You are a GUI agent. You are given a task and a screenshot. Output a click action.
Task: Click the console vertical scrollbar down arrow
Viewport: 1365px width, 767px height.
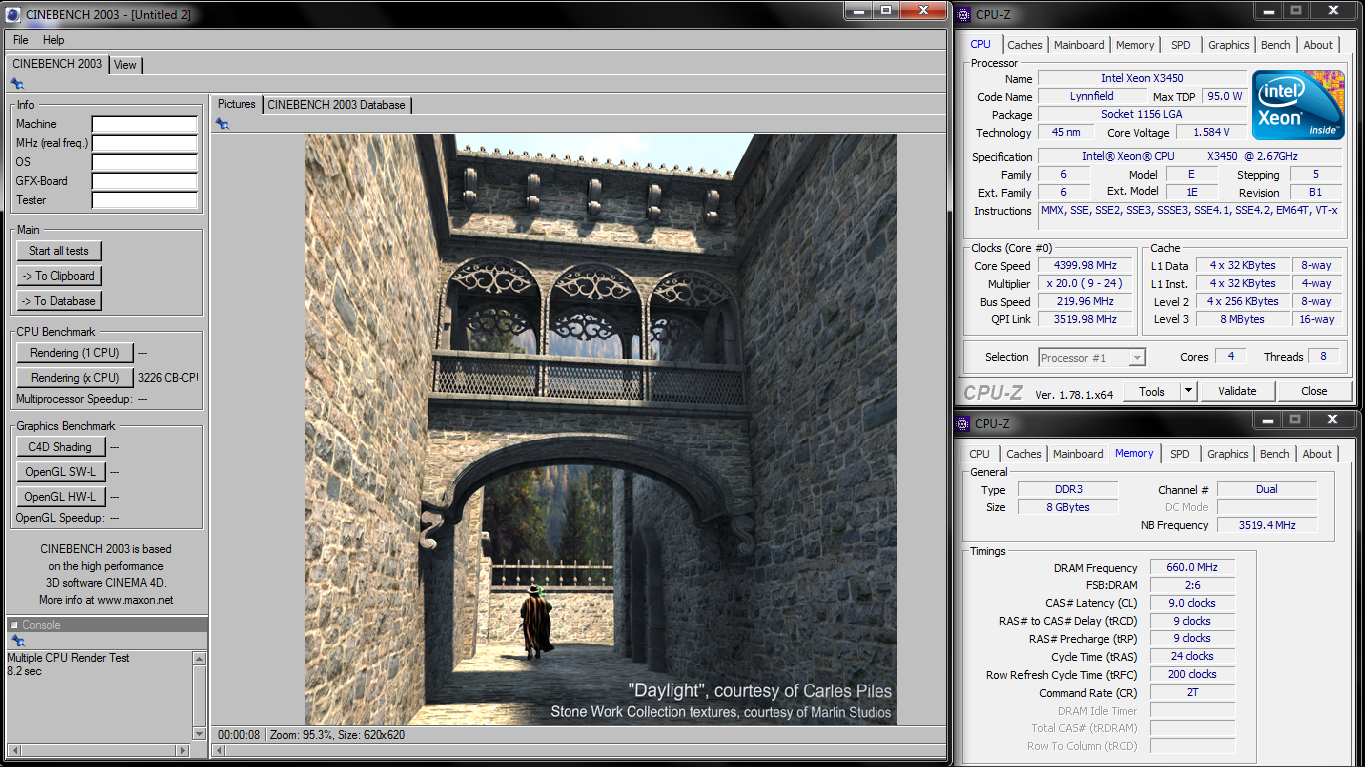pos(200,734)
